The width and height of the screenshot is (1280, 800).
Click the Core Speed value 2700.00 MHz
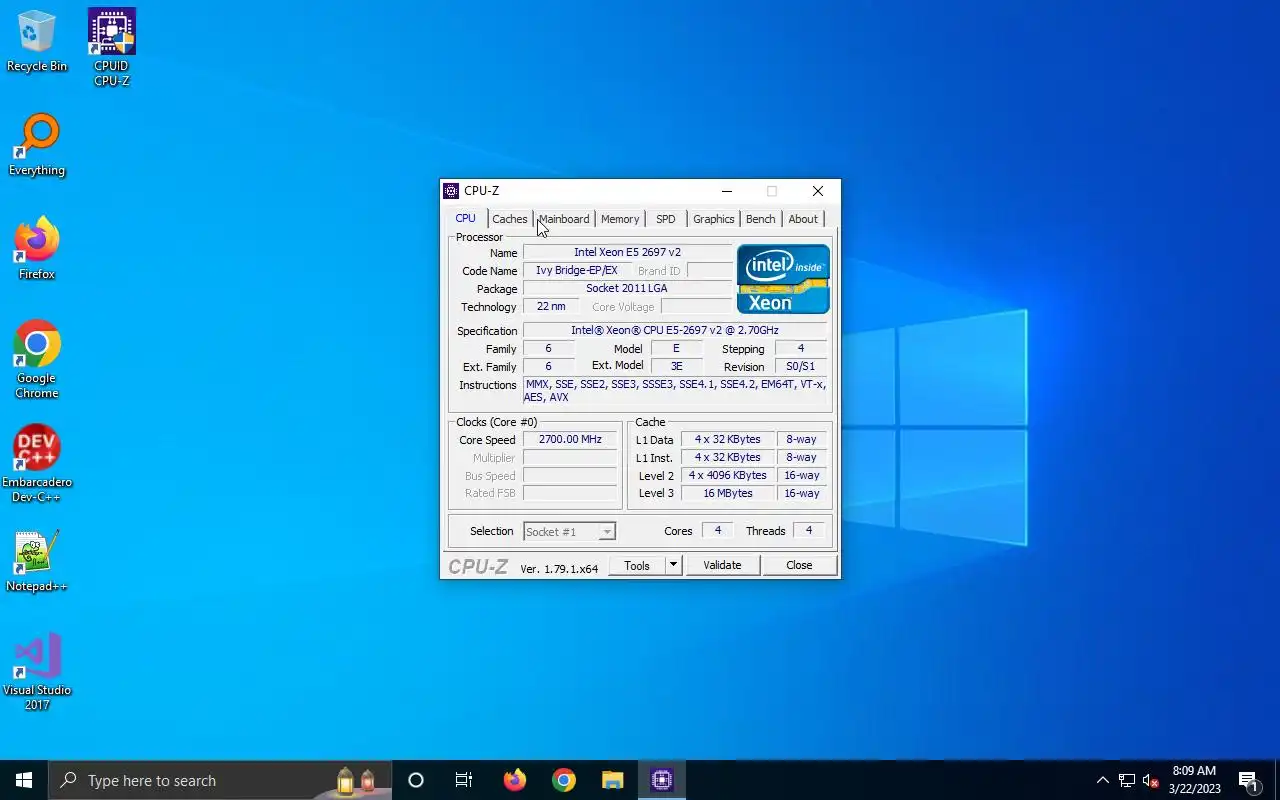(570, 439)
